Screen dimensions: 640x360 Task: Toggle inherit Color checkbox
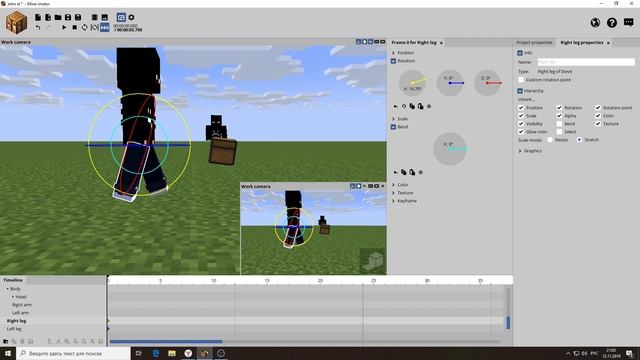598,116
